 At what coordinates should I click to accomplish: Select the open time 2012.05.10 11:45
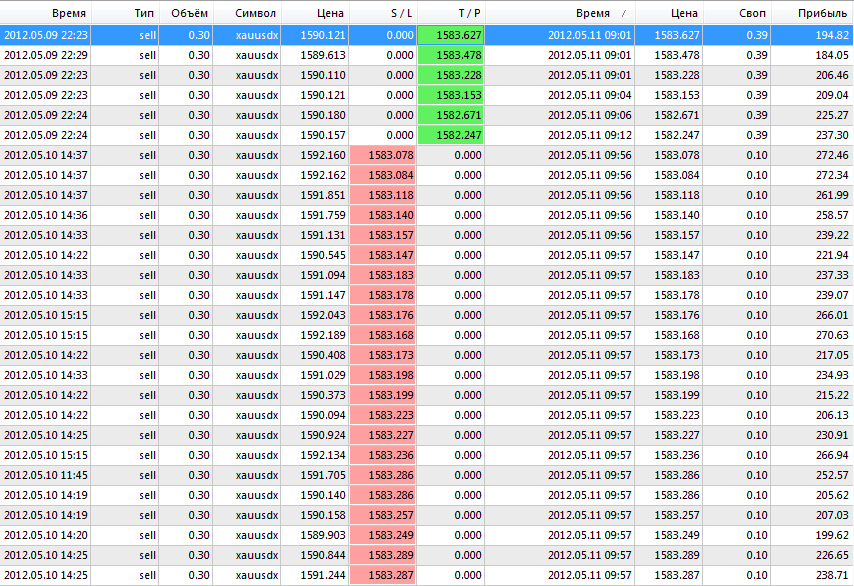click(x=46, y=475)
